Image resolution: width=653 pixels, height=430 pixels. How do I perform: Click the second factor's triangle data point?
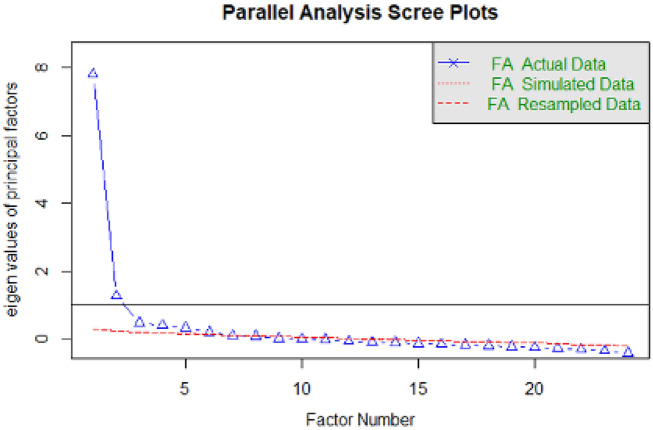(x=116, y=295)
